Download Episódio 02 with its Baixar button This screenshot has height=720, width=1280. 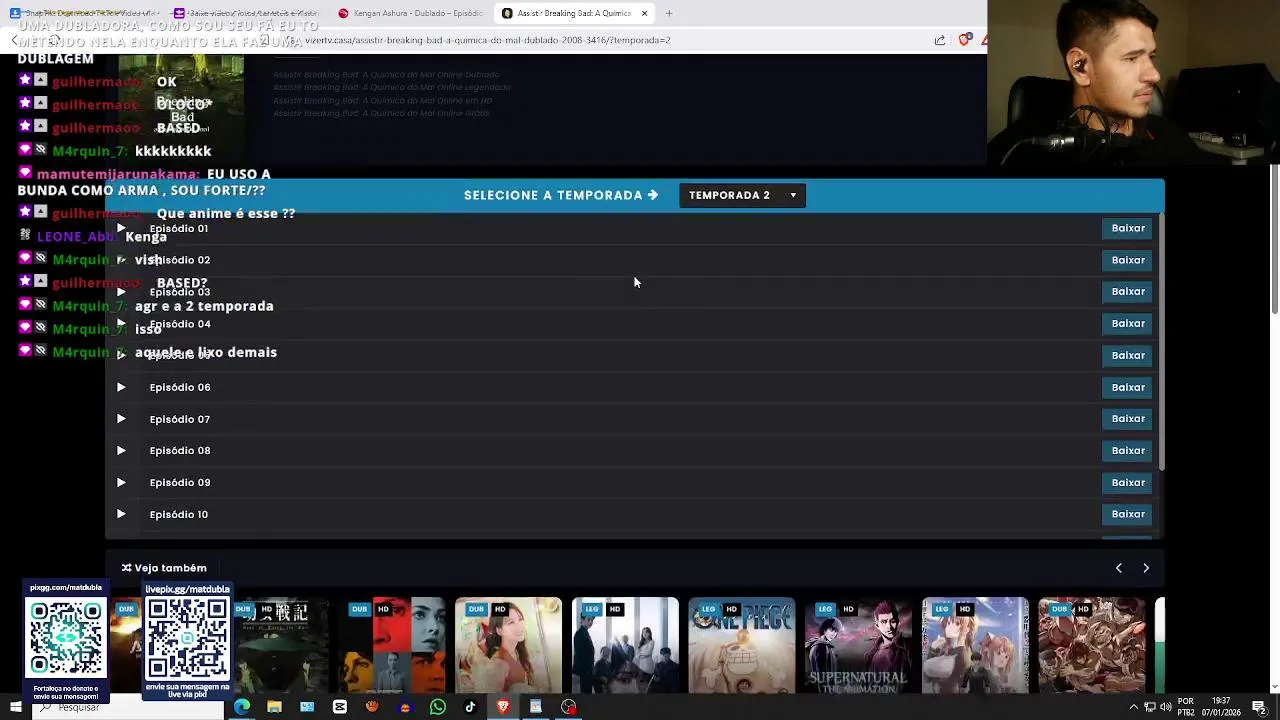pos(1128,260)
